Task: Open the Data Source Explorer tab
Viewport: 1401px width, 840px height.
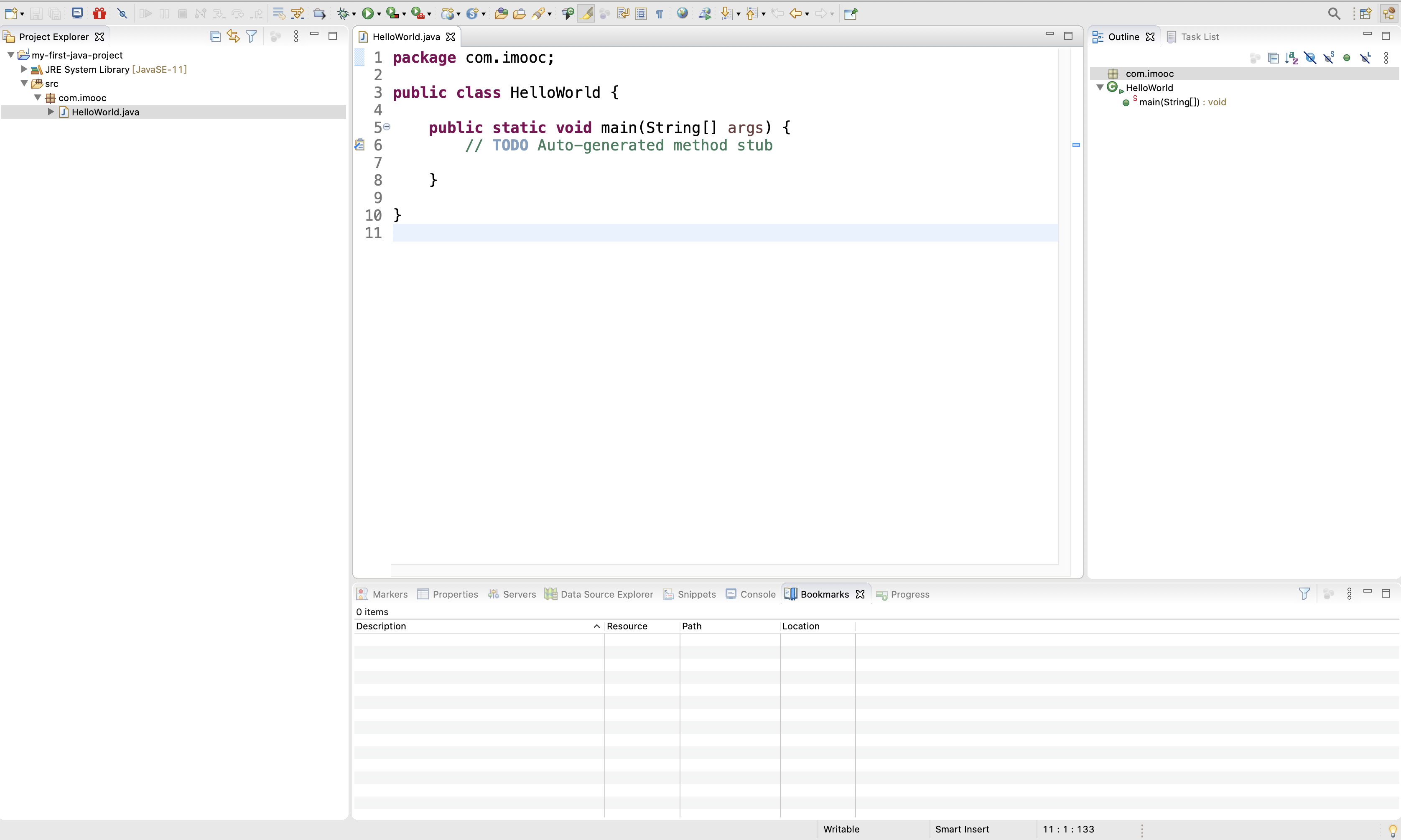Action: point(599,594)
